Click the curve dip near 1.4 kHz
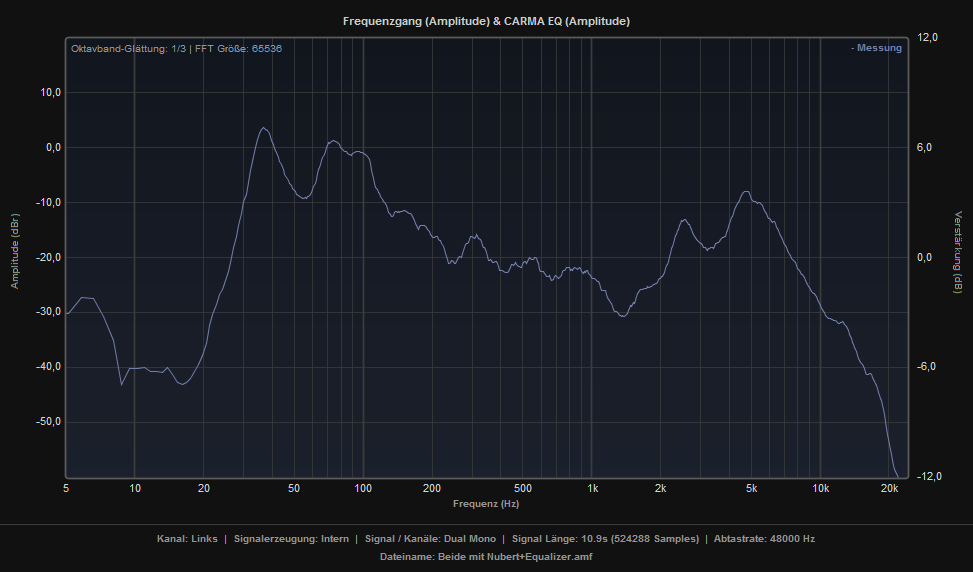 [622, 316]
